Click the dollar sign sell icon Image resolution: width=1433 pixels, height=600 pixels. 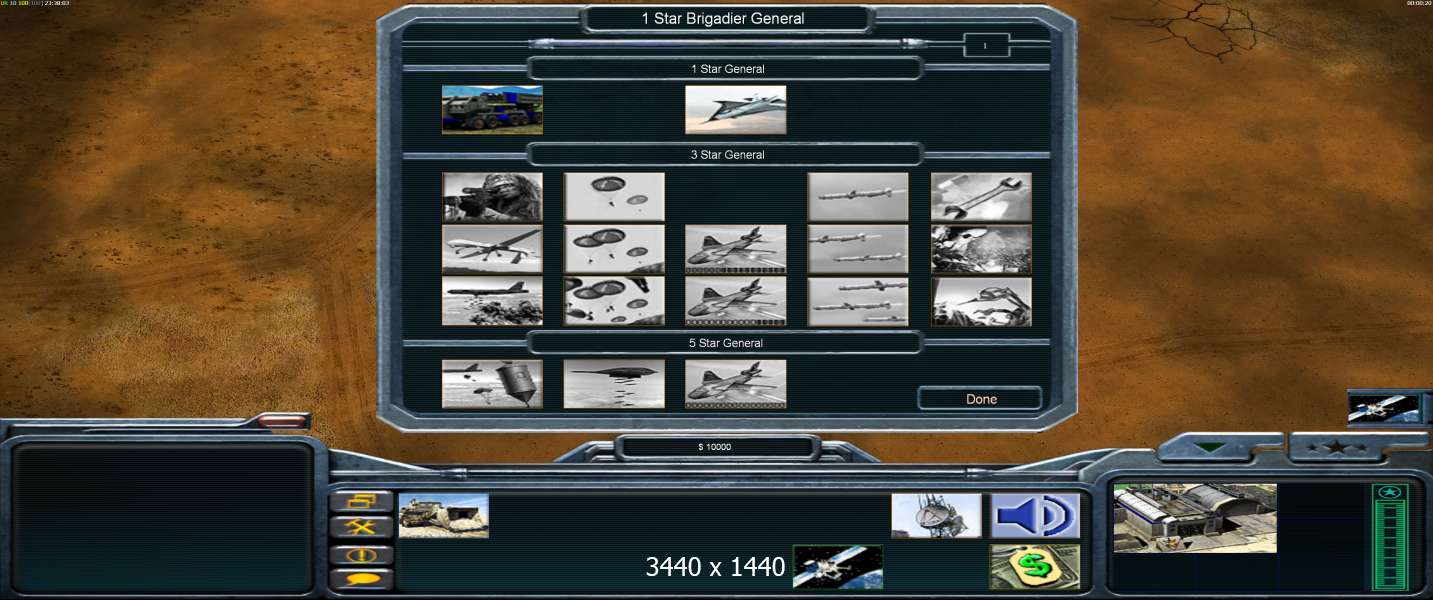pyautogui.click(x=1035, y=567)
